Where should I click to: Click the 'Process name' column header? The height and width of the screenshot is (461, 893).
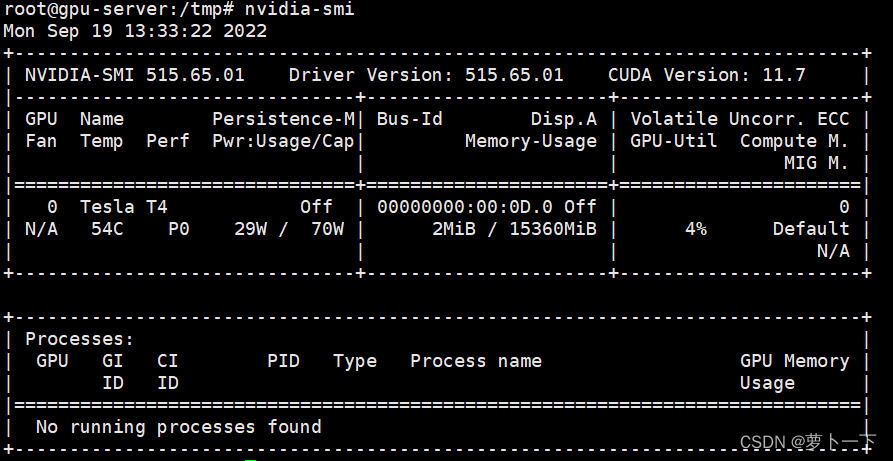(x=476, y=361)
